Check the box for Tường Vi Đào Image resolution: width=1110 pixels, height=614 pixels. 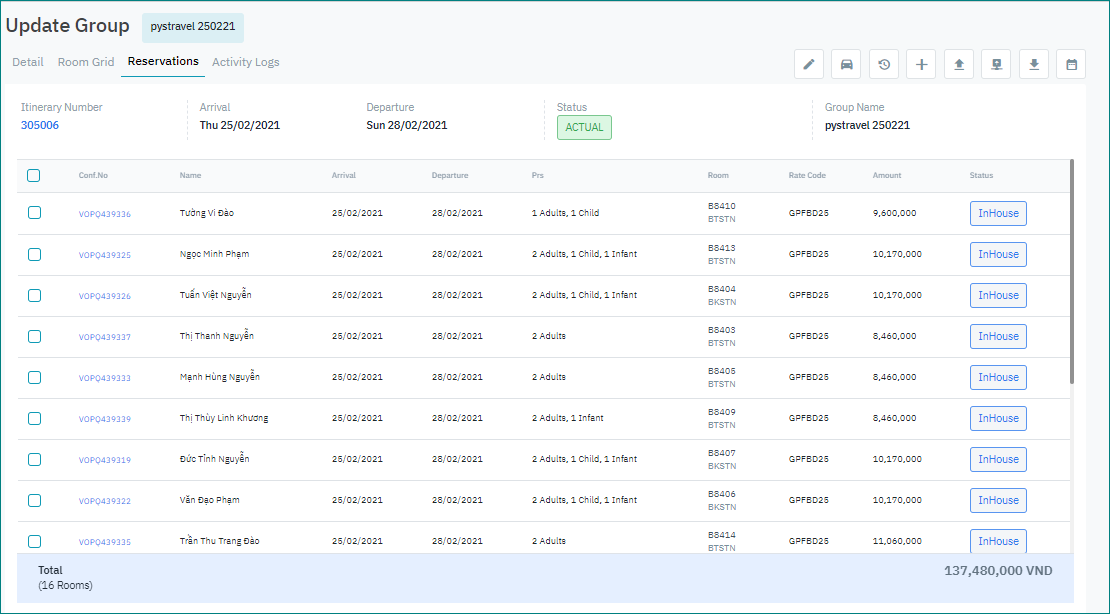tap(34, 213)
